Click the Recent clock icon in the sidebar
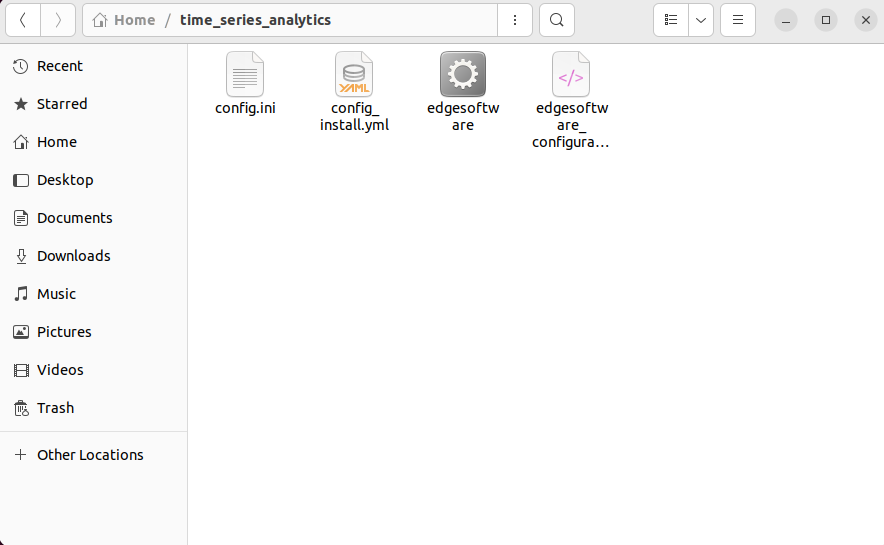 pyautogui.click(x=21, y=66)
